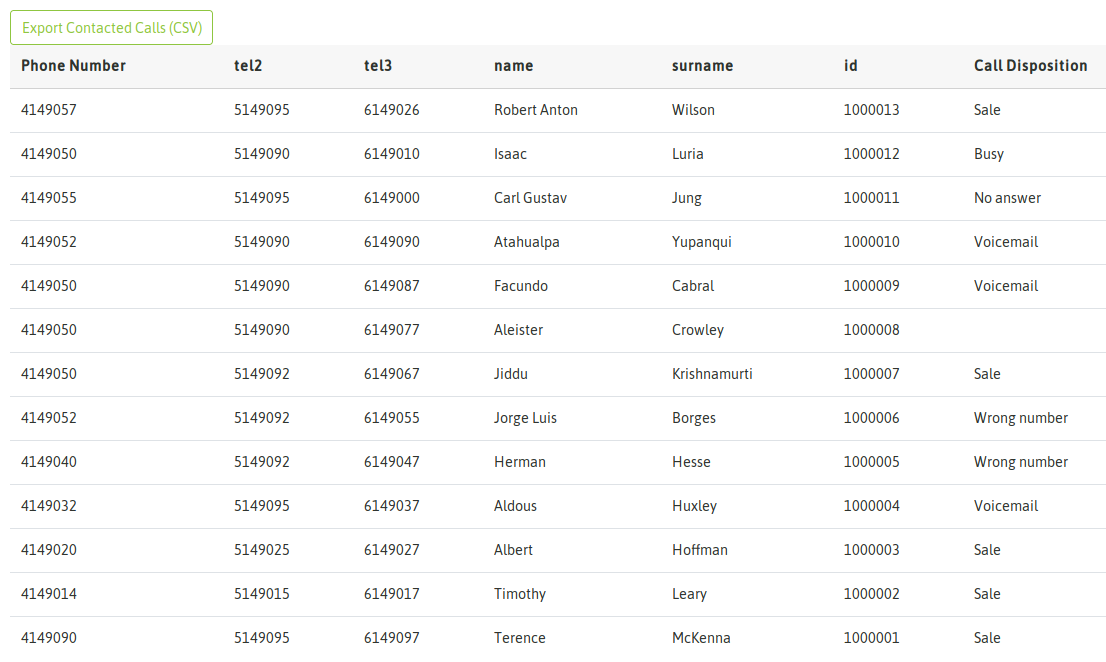Click phone 6149087 in Facundo row
Viewport: 1106px width, 662px height.
[x=391, y=286]
